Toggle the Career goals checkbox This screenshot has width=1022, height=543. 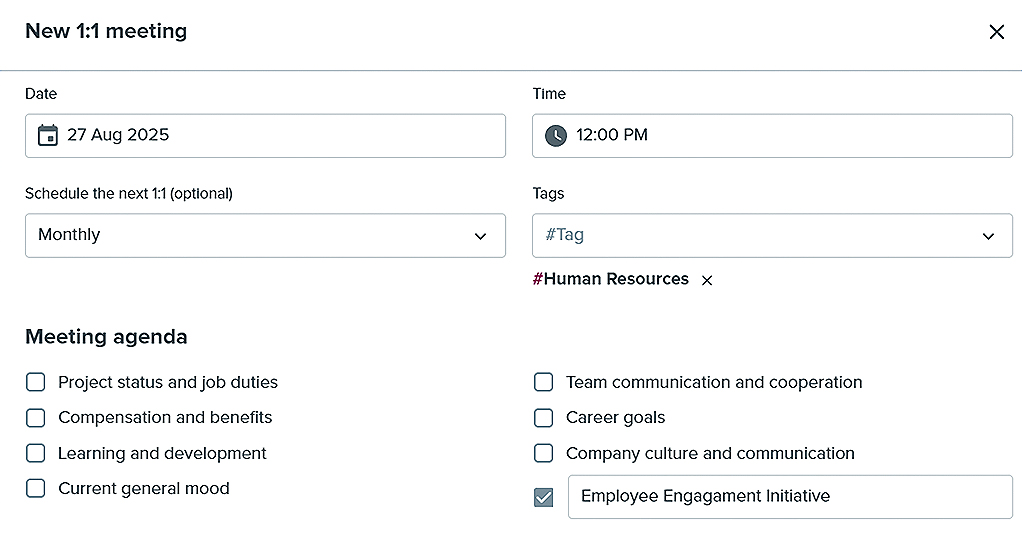[543, 418]
